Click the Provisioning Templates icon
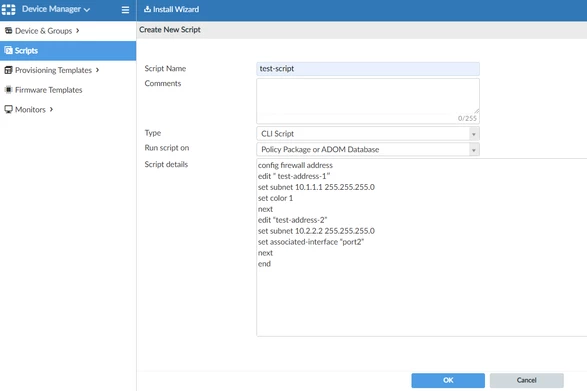This screenshot has width=587, height=391. 8,70
